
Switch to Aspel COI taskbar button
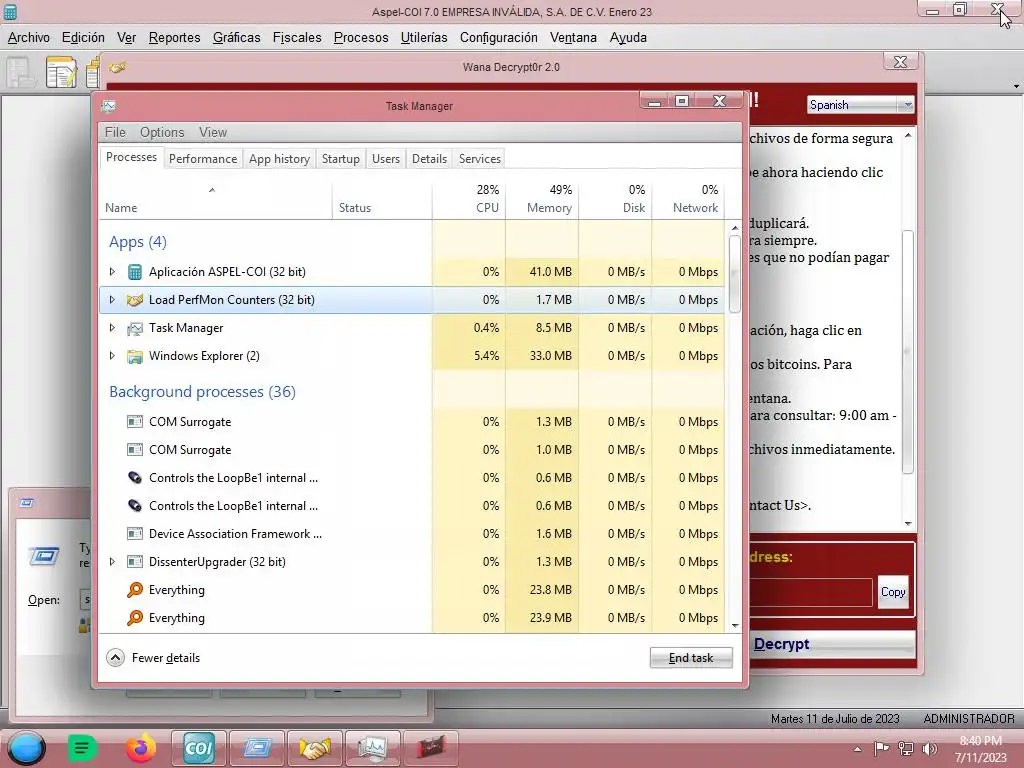[199, 748]
